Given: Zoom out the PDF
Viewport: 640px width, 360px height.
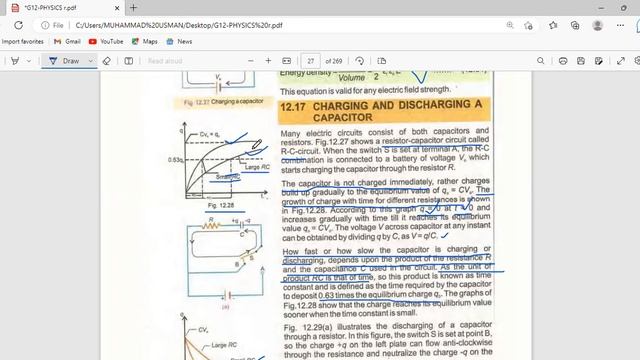Looking at the screenshot, I should [251, 61].
